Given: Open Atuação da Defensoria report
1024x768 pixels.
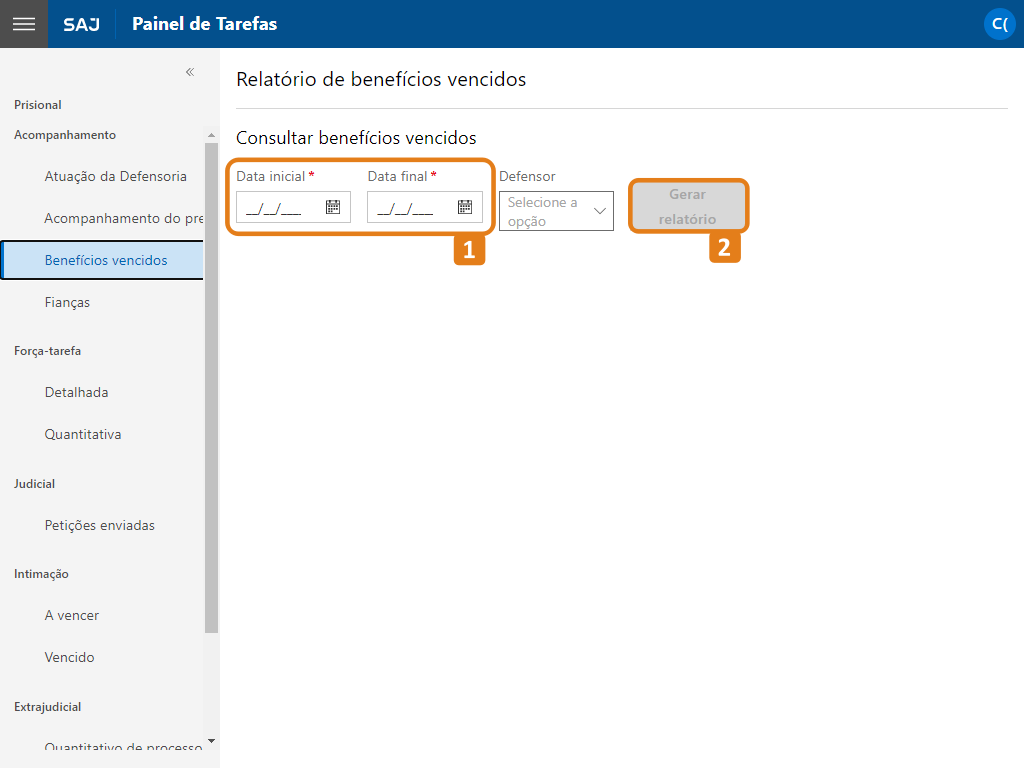Looking at the screenshot, I should (x=116, y=176).
